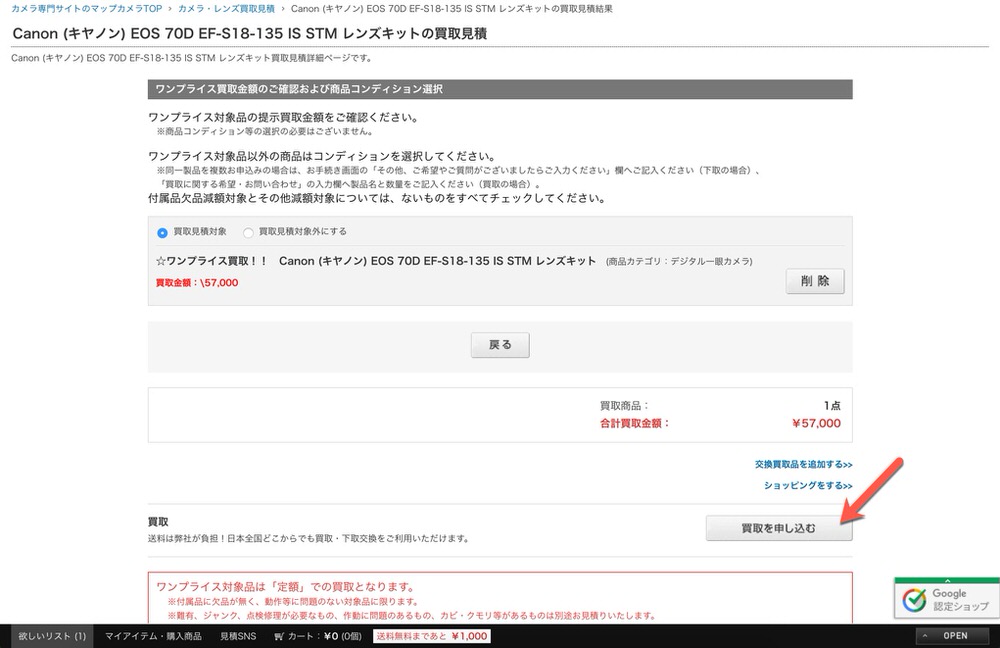Click the page heading Canon EOS 70D 買取見積
Viewport: 1000px width, 648px height.
click(249, 33)
